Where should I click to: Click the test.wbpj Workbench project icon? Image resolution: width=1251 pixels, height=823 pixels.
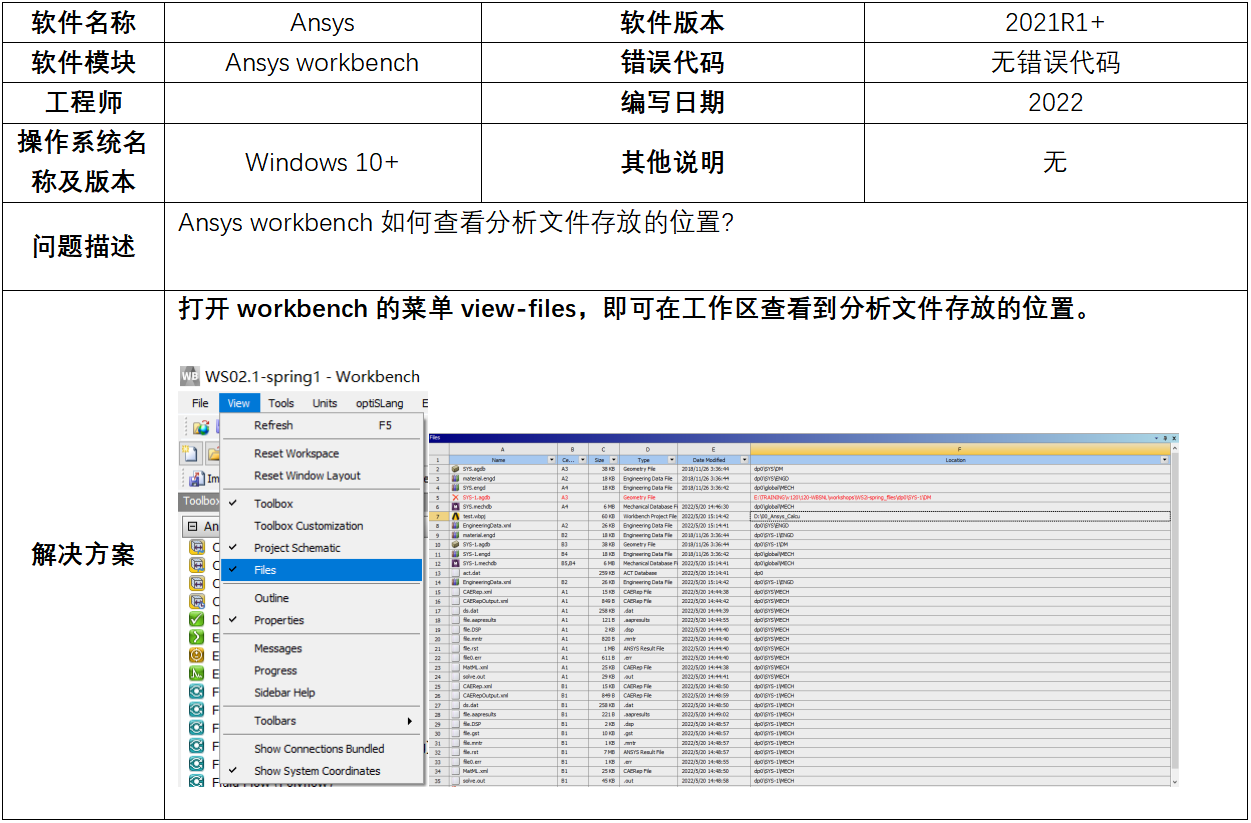tap(455, 516)
